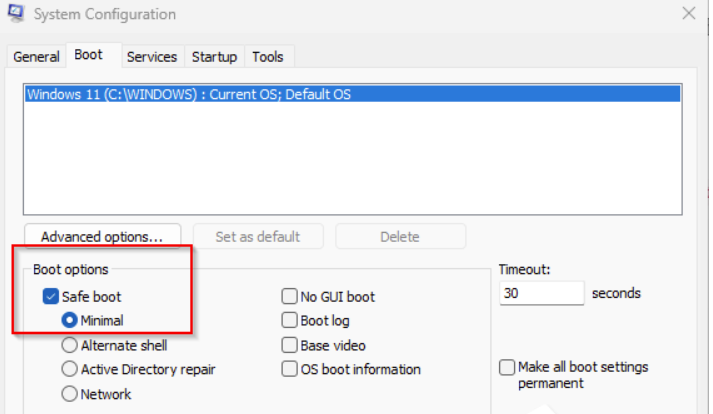Viewport: 713px width, 414px height.
Task: Open the Services tab
Action: (x=152, y=57)
